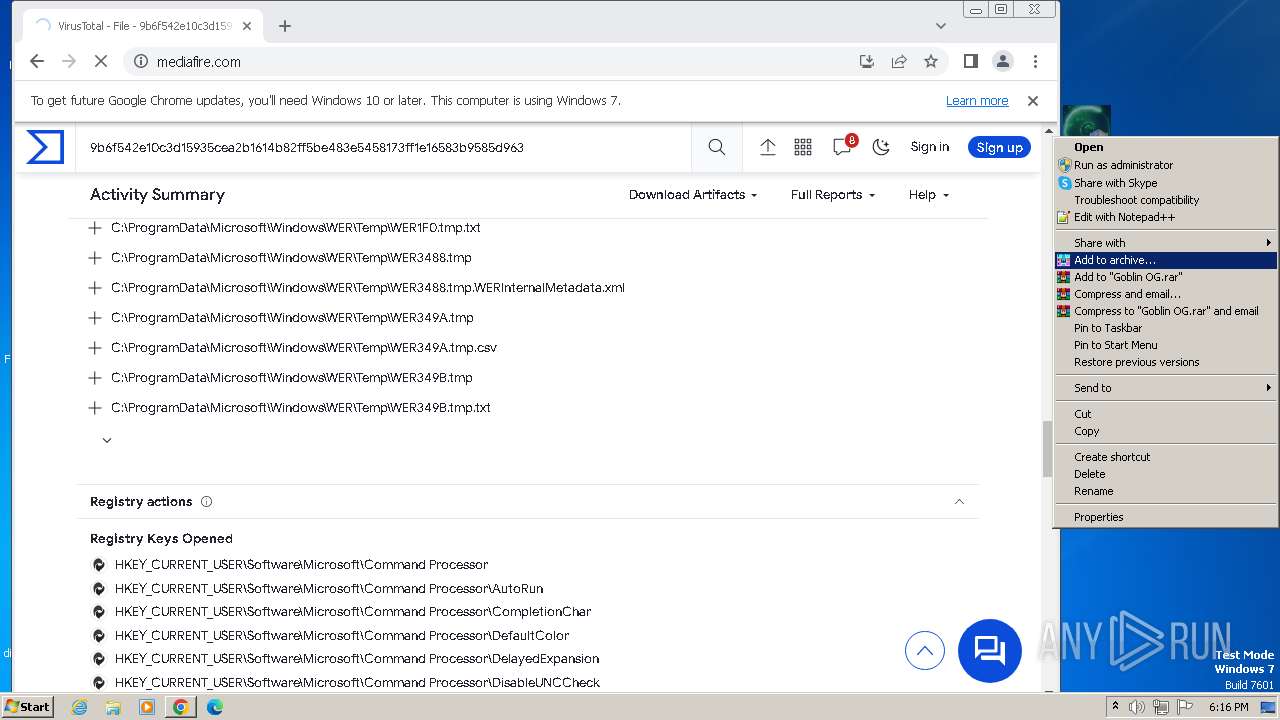The image size is (1280, 720).
Task: Open the Chrome profile avatar
Action: (x=1003, y=61)
